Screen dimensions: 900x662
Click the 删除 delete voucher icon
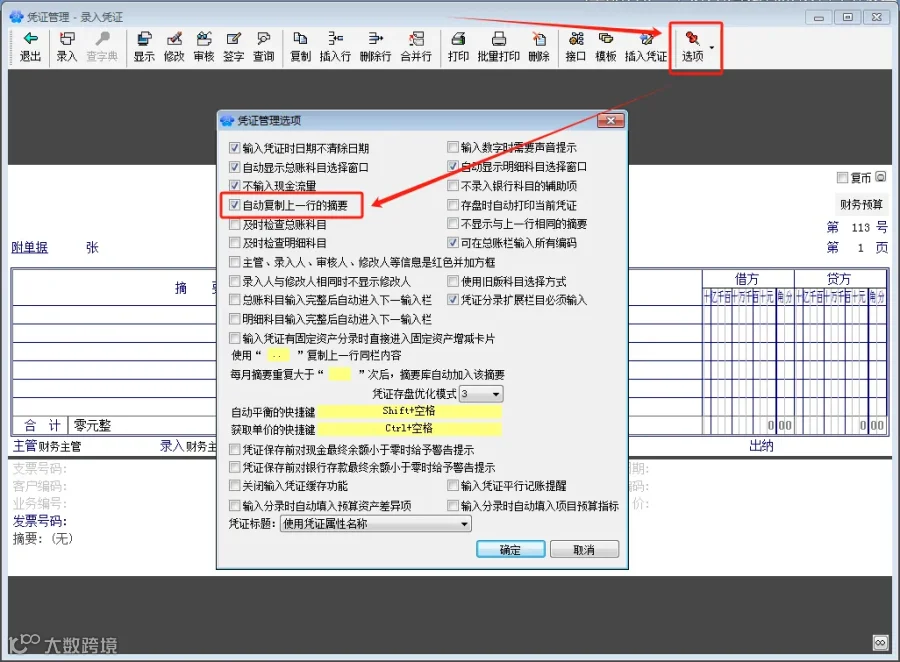(539, 47)
